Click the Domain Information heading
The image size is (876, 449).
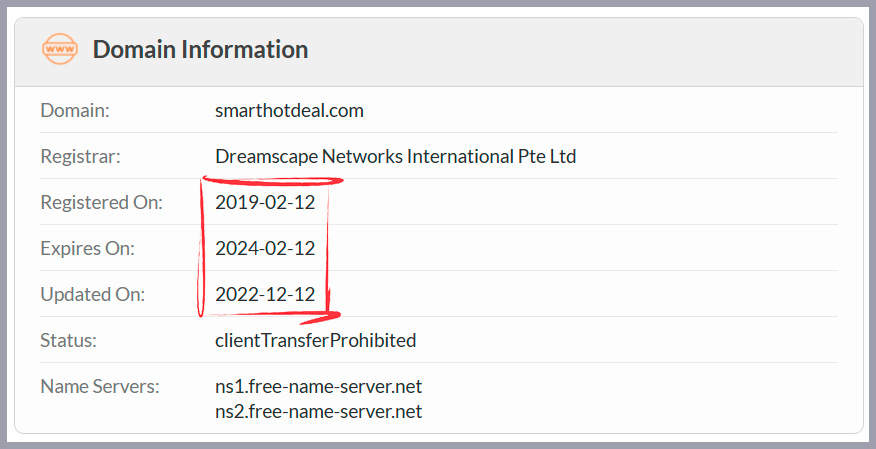200,49
